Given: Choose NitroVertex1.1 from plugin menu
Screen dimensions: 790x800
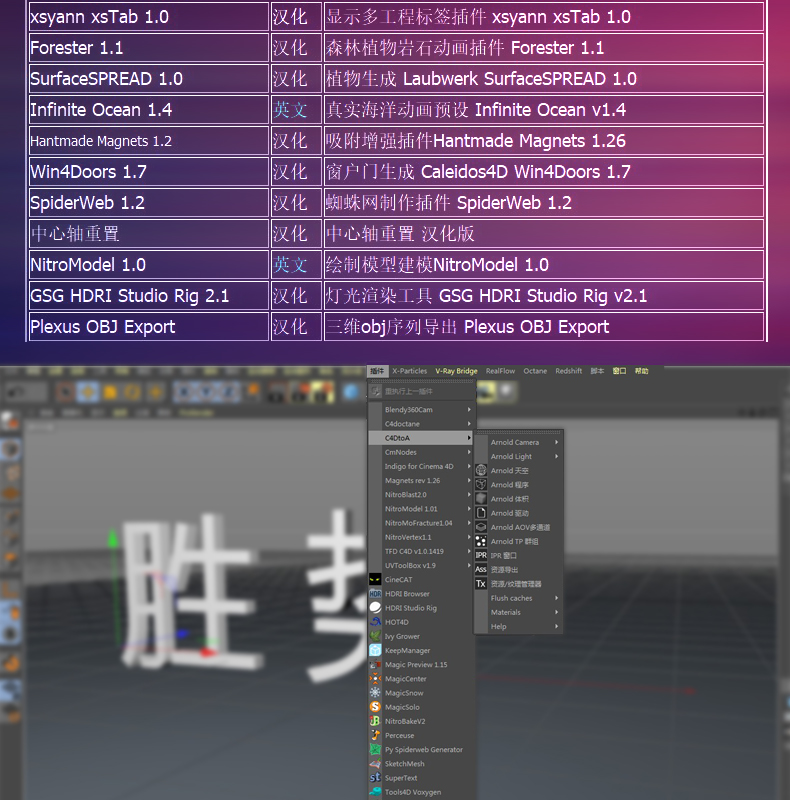Looking at the screenshot, I should point(421,537).
